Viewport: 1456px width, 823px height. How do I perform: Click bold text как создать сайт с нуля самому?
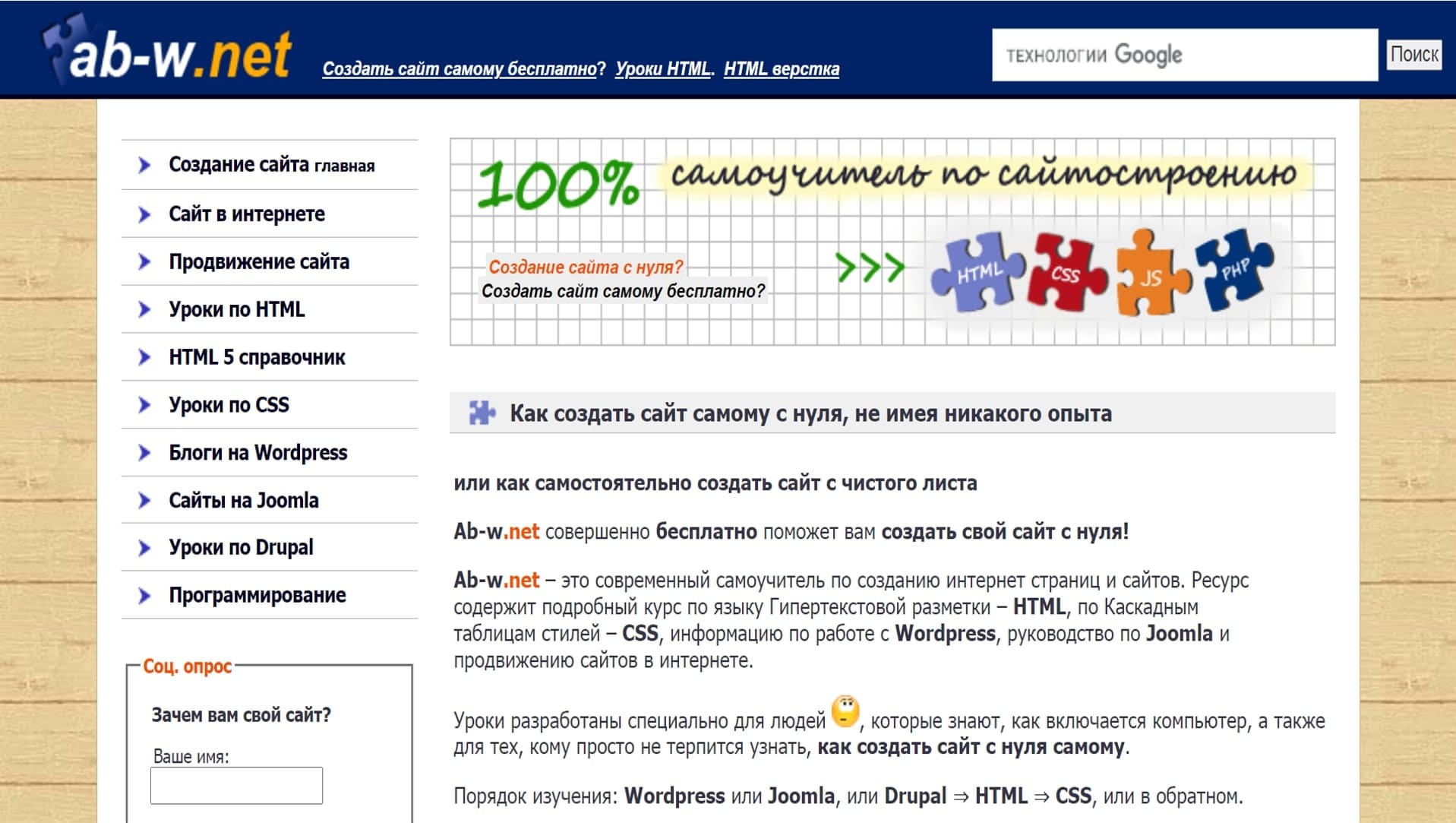[x=971, y=747]
